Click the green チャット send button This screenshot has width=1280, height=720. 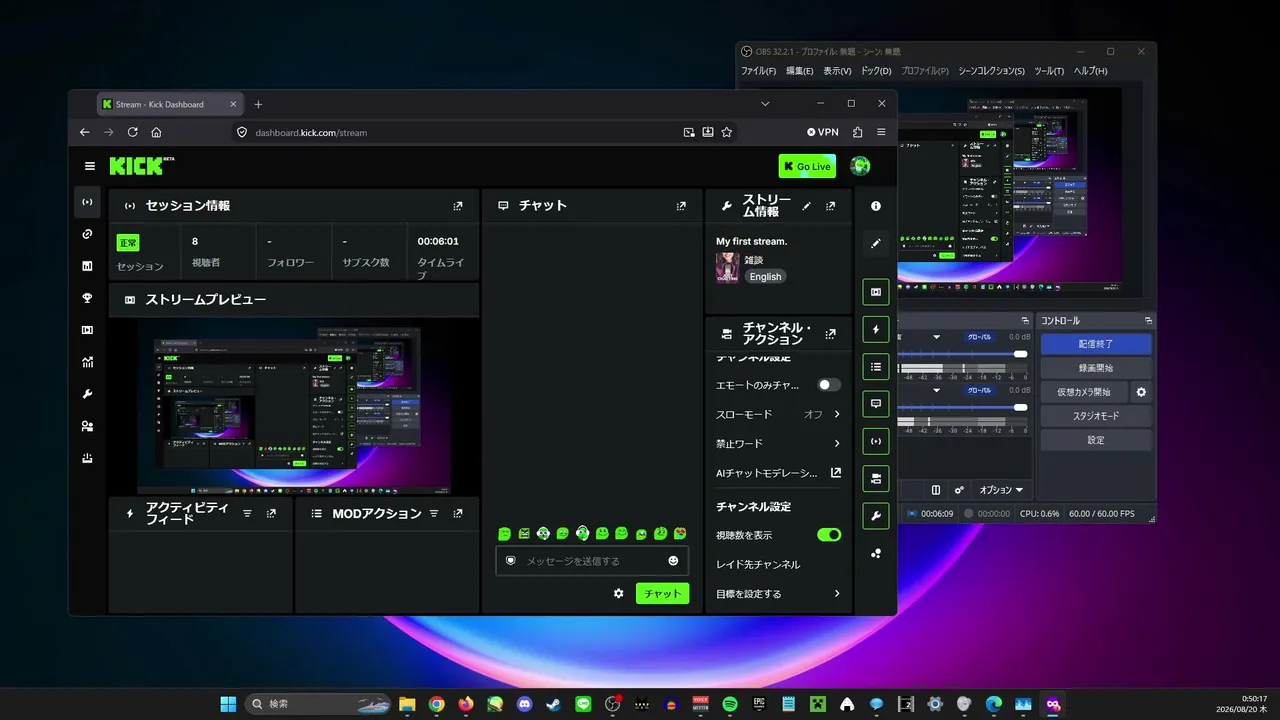[x=662, y=593]
